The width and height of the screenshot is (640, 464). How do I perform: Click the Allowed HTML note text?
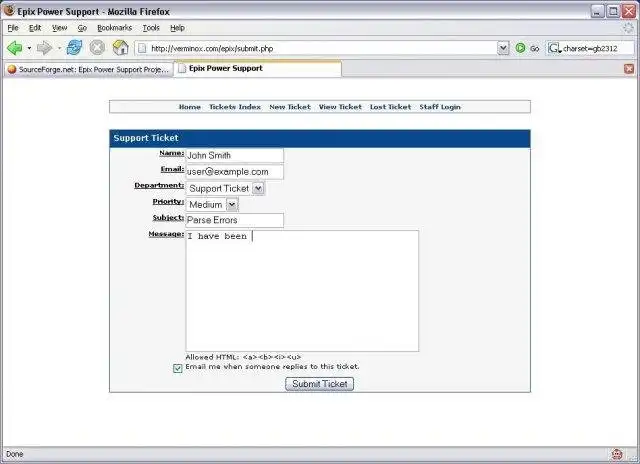tap(243, 357)
